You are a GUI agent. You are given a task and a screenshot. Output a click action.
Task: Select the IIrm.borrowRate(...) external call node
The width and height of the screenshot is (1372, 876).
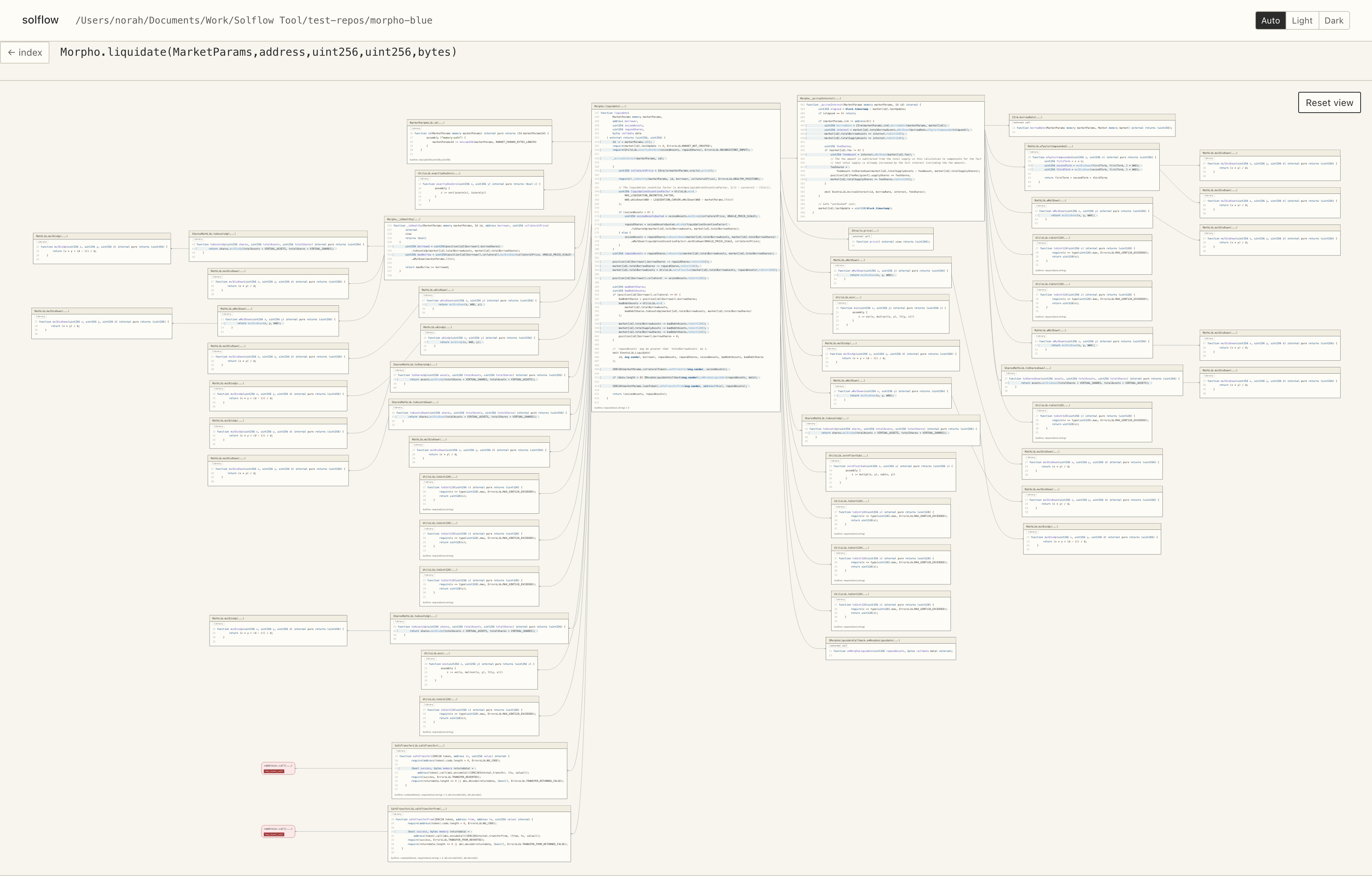[1092, 125]
